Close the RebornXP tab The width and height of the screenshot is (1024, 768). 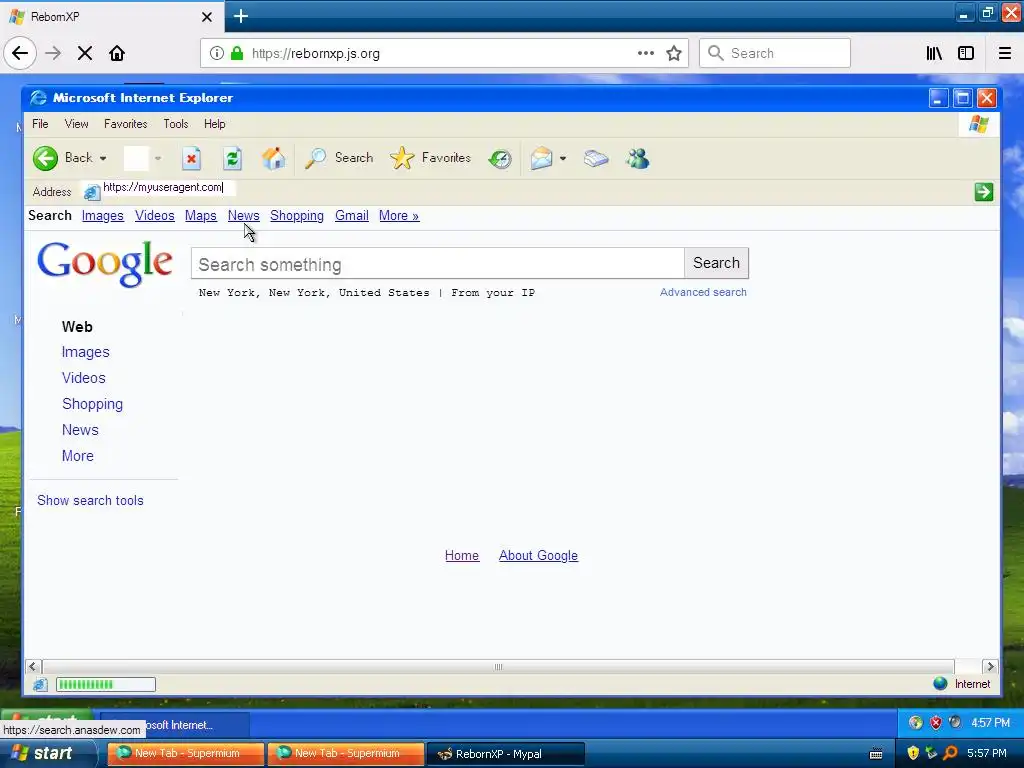(207, 17)
